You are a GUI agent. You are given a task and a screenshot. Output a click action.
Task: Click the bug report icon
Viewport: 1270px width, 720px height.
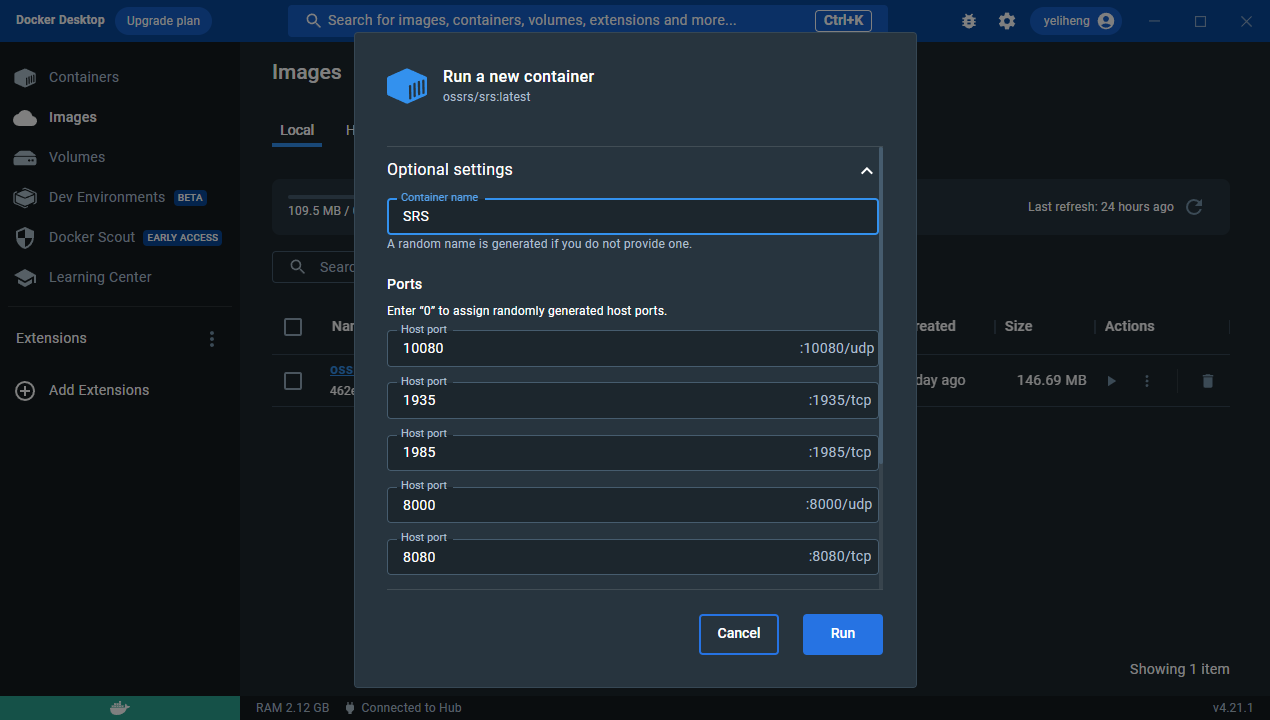click(968, 21)
